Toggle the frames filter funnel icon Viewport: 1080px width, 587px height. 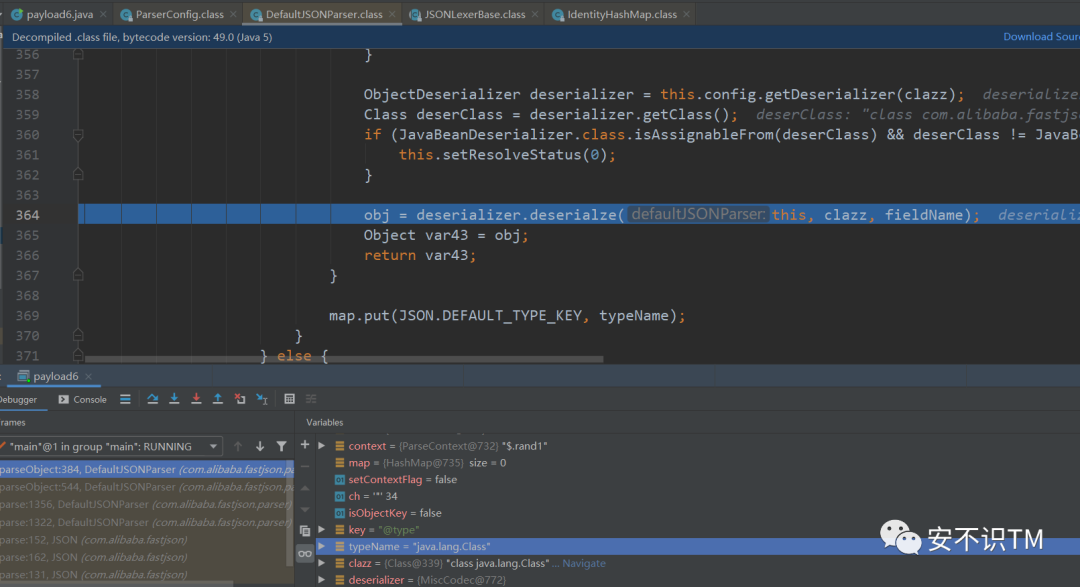click(281, 446)
